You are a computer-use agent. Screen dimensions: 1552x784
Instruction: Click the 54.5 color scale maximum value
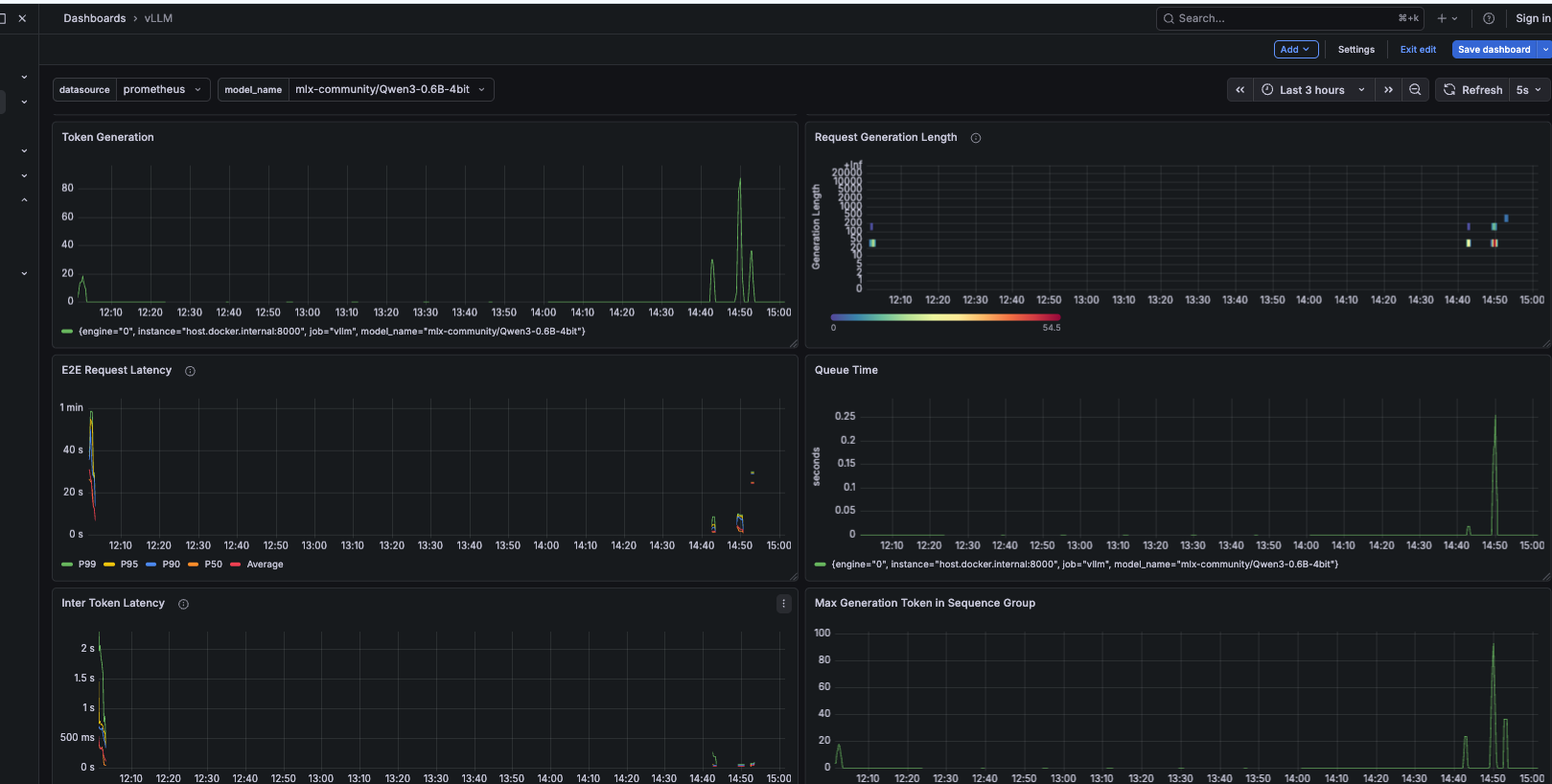click(1052, 328)
